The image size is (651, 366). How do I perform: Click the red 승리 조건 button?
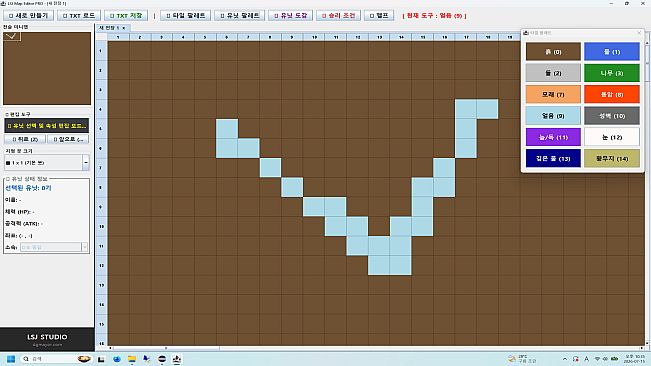(x=338, y=16)
